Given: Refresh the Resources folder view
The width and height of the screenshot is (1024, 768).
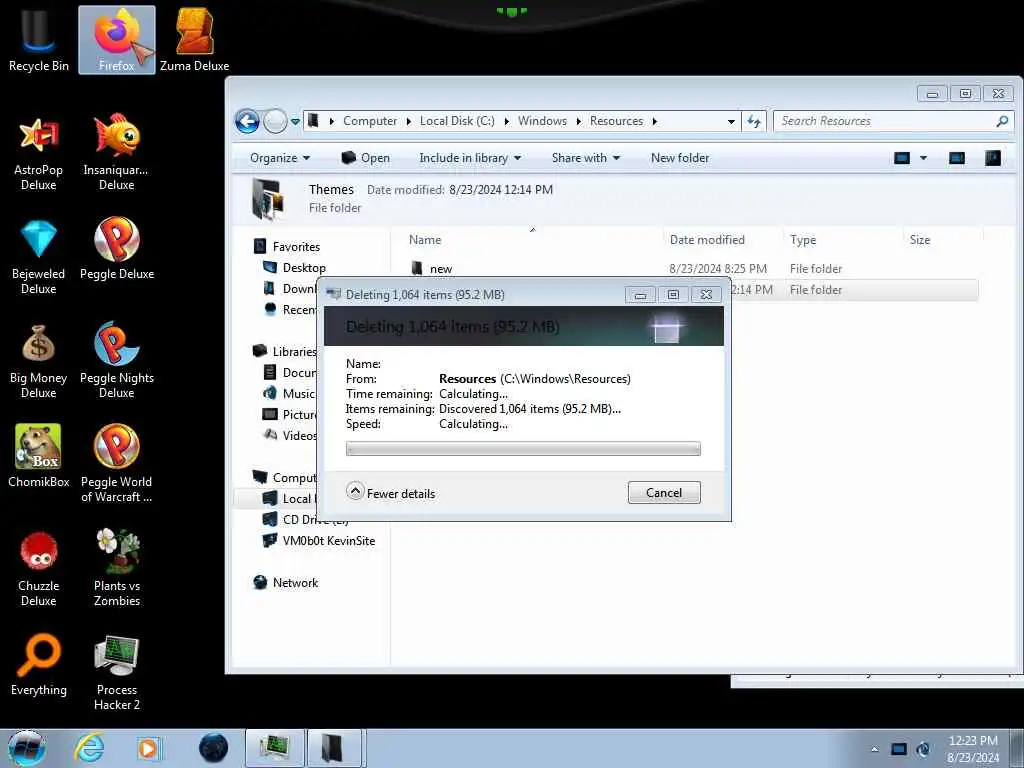Looking at the screenshot, I should 754,121.
